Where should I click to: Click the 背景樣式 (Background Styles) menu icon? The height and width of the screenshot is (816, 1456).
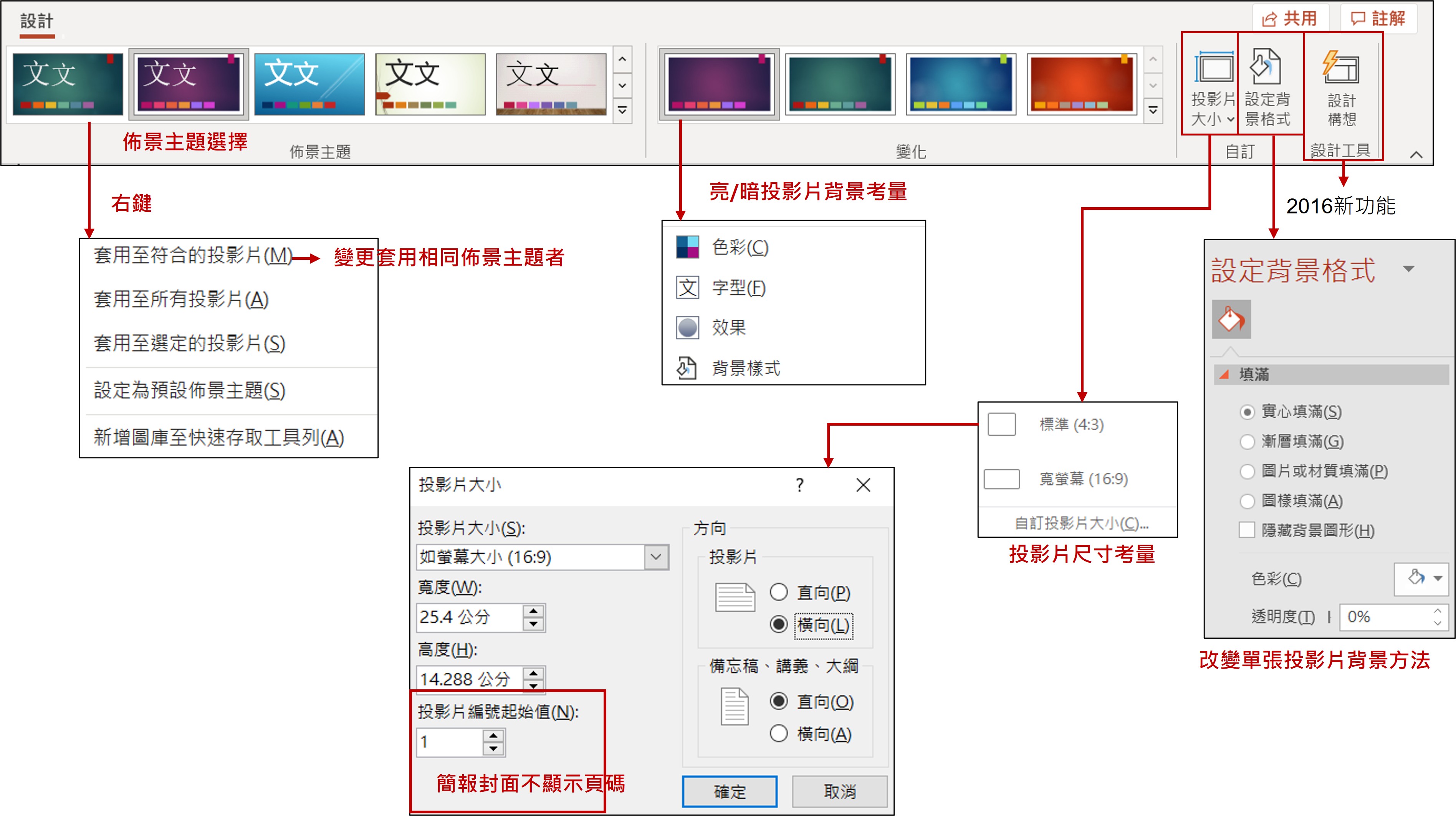click(687, 368)
